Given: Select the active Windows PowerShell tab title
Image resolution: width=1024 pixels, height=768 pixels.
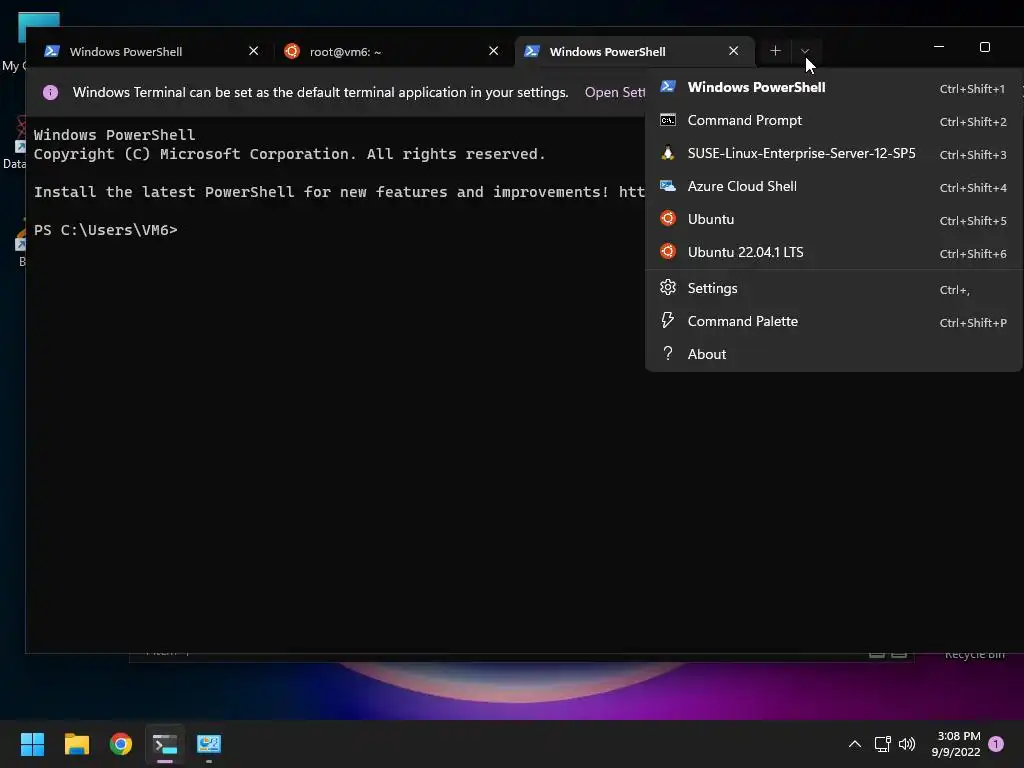Looking at the screenshot, I should click(607, 52).
